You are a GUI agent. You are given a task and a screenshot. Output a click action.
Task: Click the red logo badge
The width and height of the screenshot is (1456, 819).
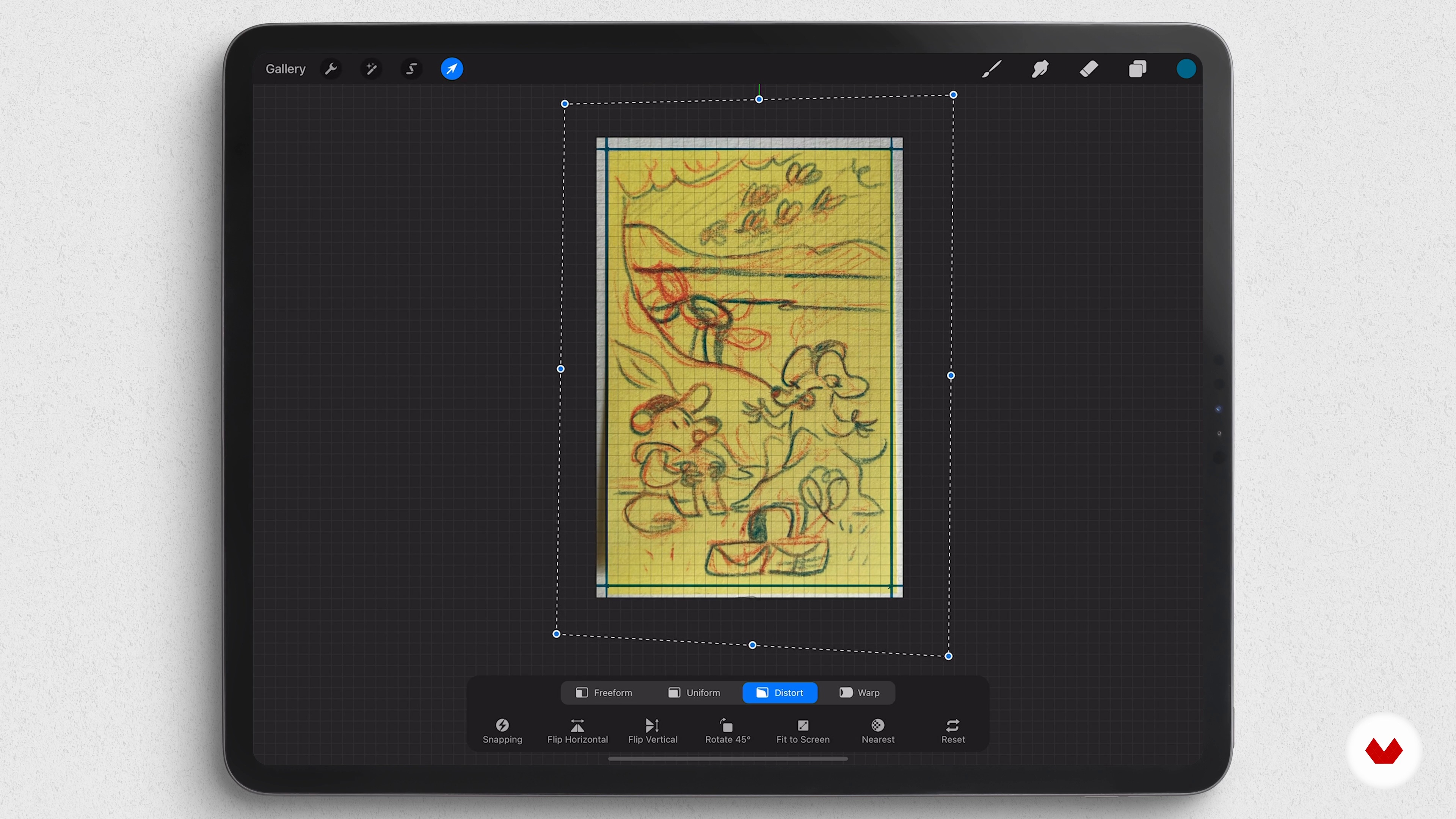click(x=1384, y=751)
